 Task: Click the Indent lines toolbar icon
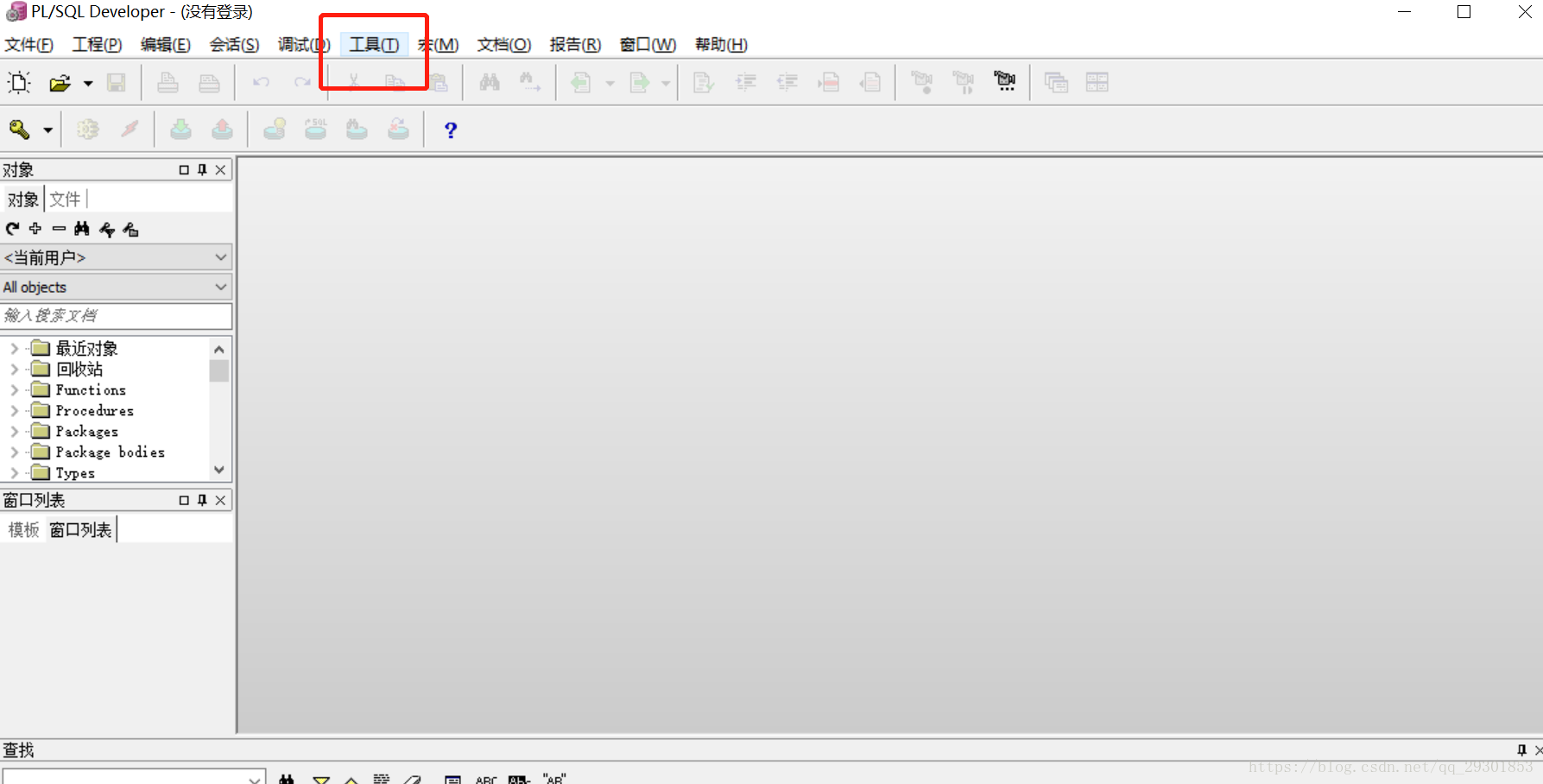745,82
